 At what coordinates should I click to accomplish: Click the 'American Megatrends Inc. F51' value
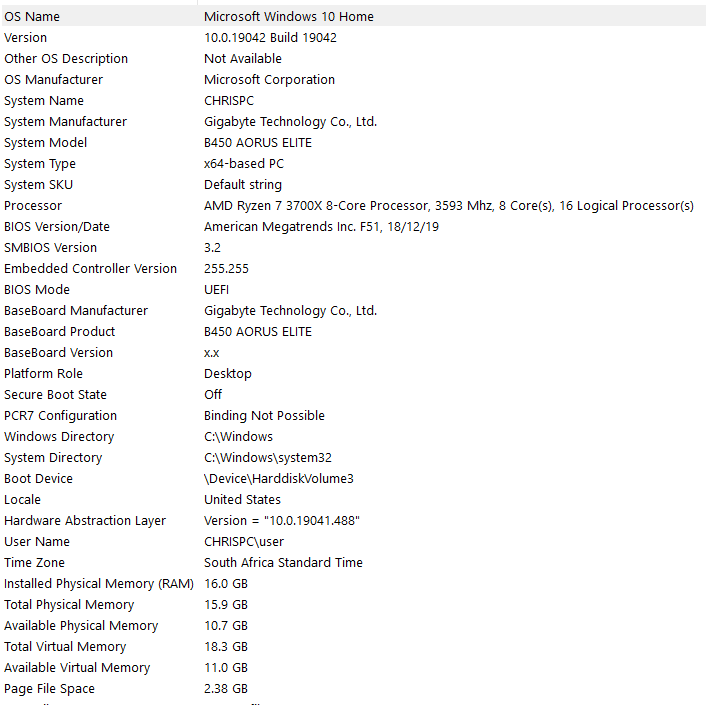pyautogui.click(x=321, y=227)
